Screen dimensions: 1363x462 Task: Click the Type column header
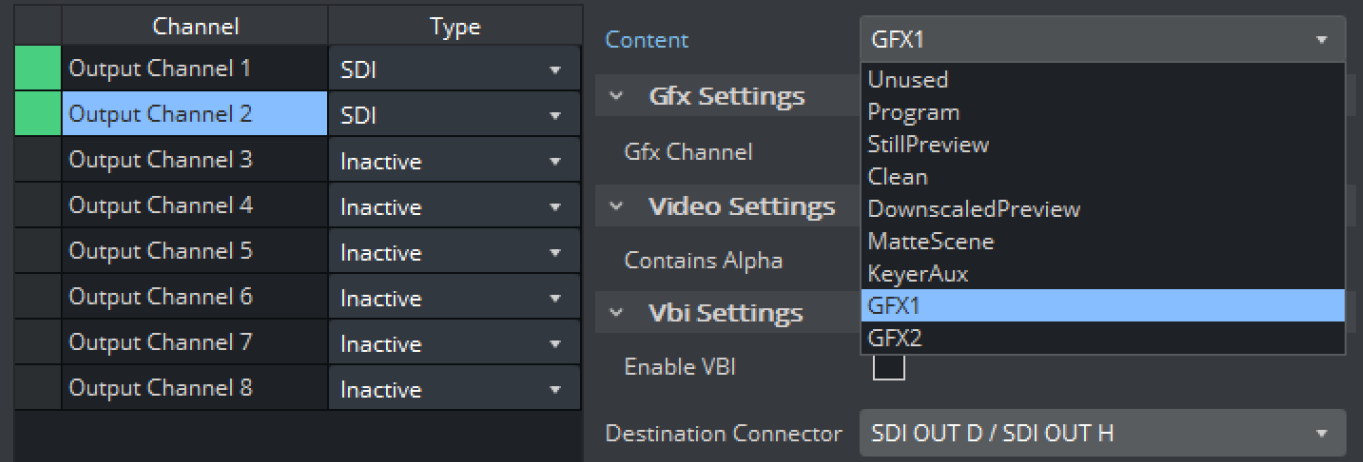(455, 27)
